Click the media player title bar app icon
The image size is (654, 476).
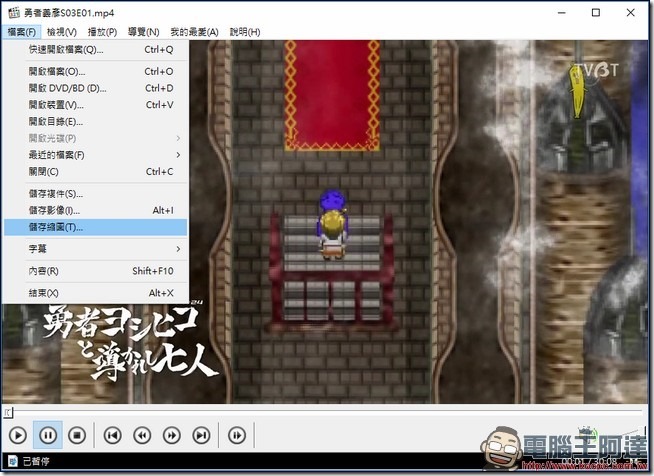tap(14, 13)
